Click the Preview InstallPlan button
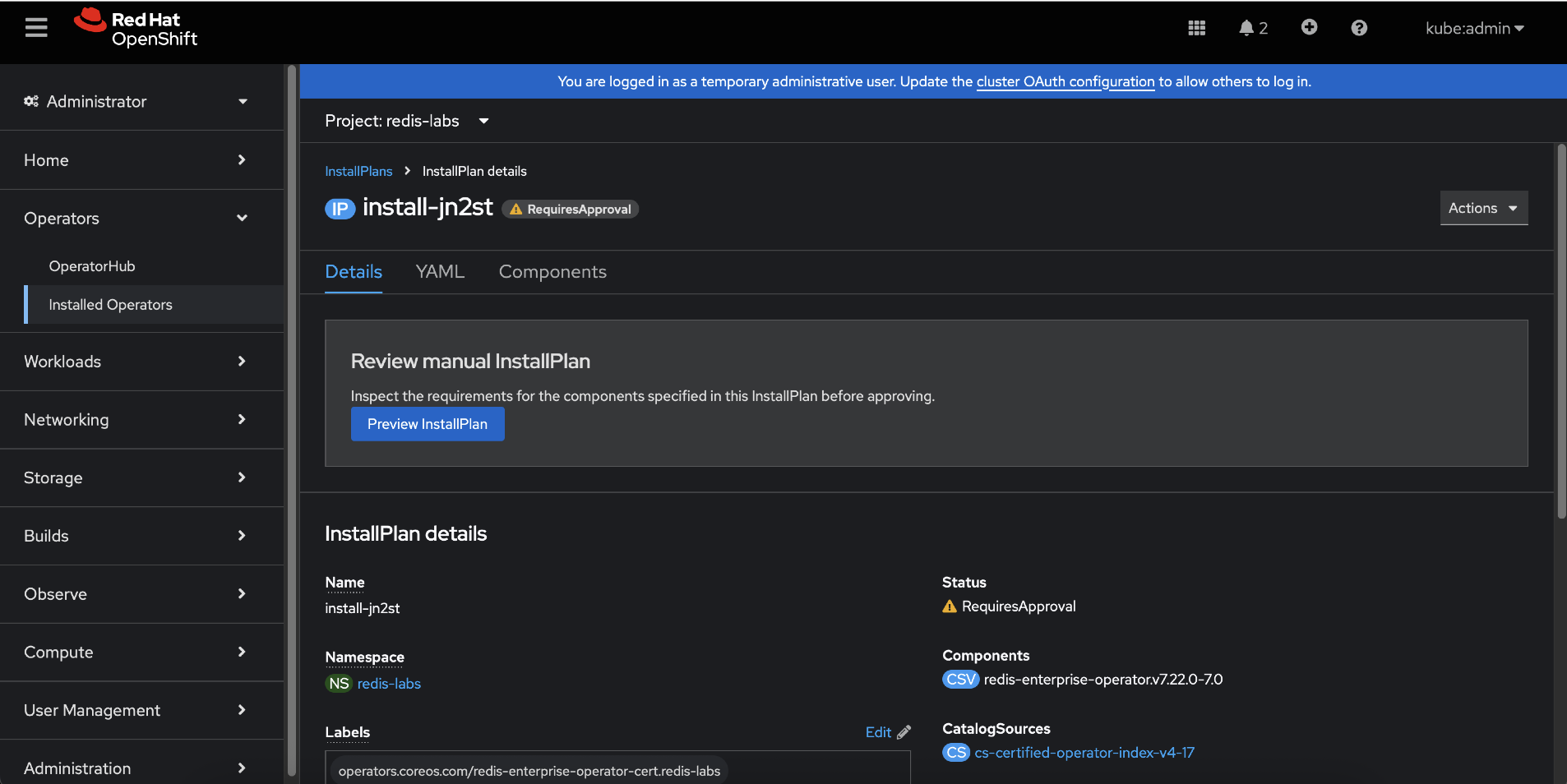Screen dimensions: 1567x784 tap(428, 424)
